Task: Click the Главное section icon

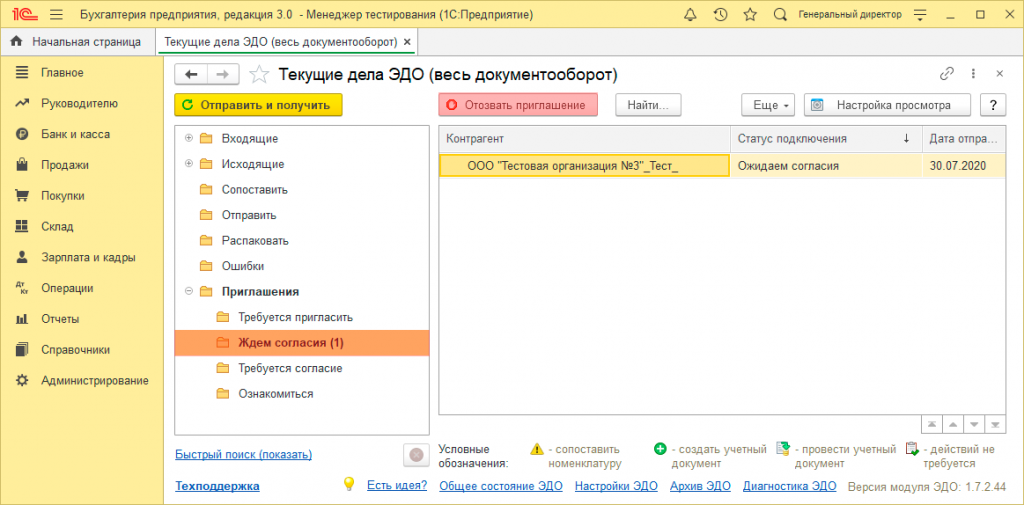Action: [22, 73]
